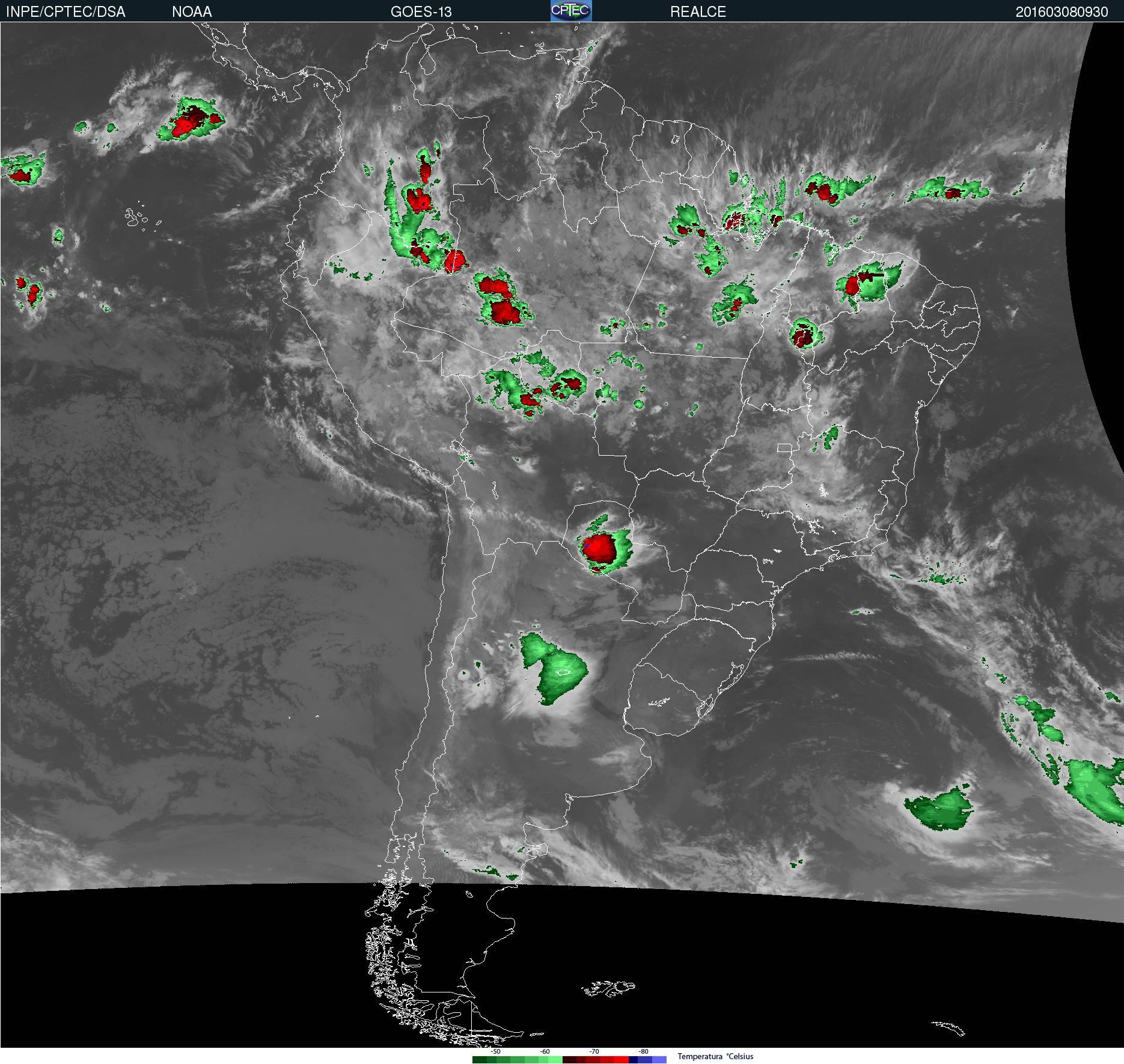Click the GOES-13 satellite label

coord(421,12)
